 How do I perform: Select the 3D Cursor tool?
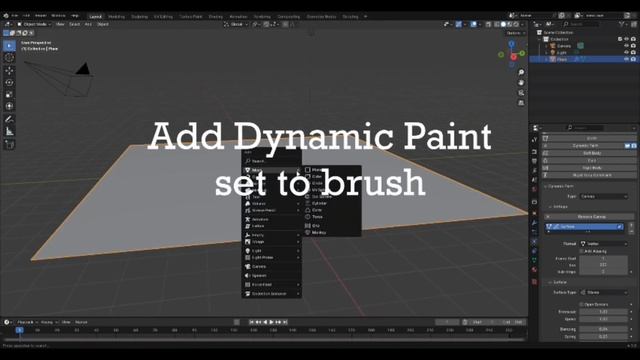(x=9, y=58)
